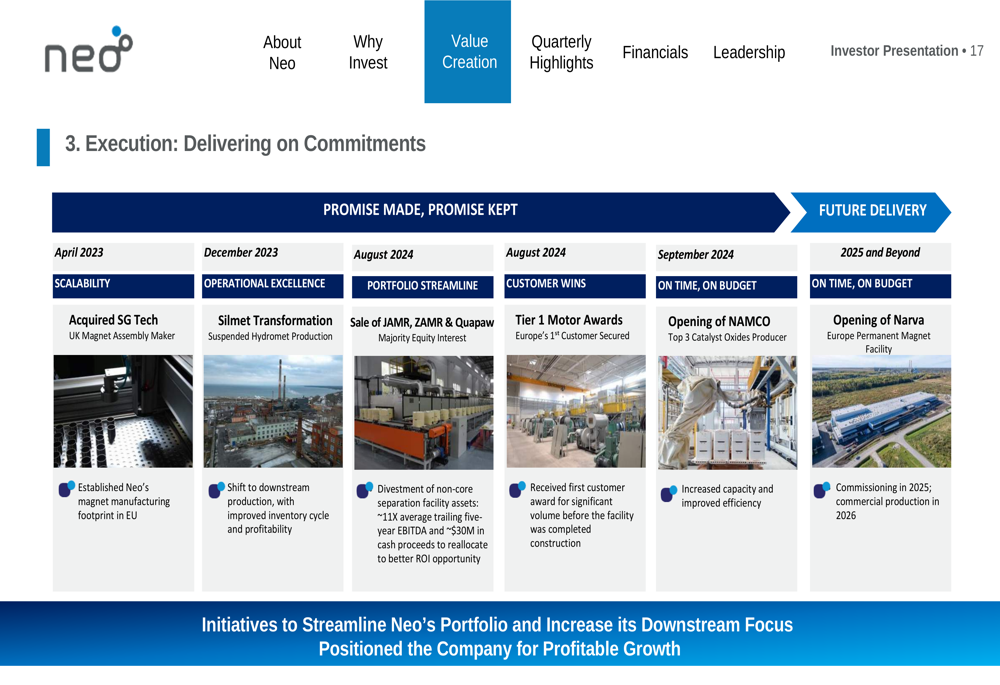Open the Tier 1 motor factory floor photo

pos(576,411)
